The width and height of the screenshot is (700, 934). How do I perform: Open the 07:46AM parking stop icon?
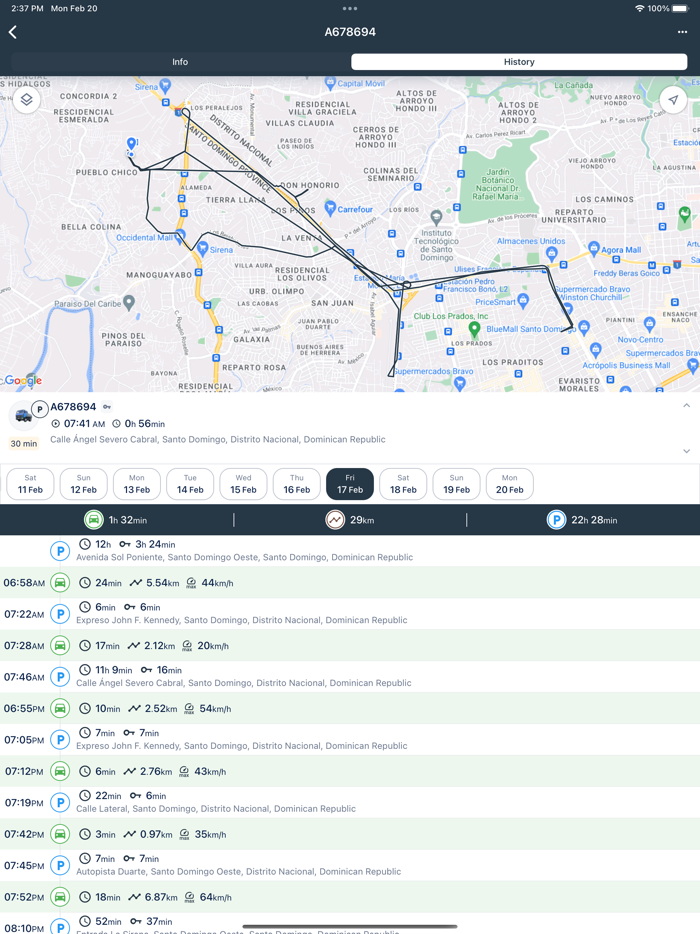coord(60,677)
